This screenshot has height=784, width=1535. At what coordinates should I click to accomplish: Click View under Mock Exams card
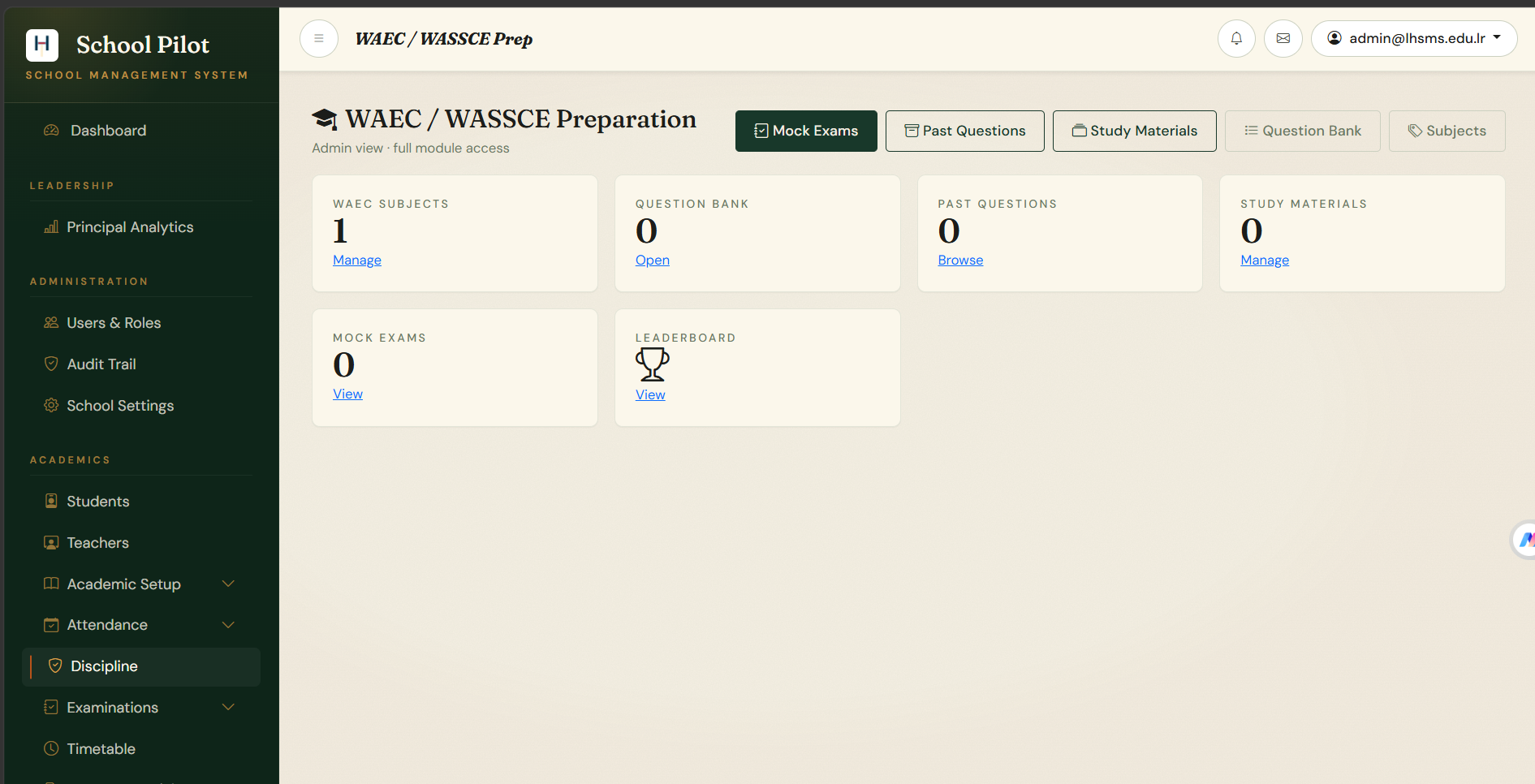click(x=347, y=394)
